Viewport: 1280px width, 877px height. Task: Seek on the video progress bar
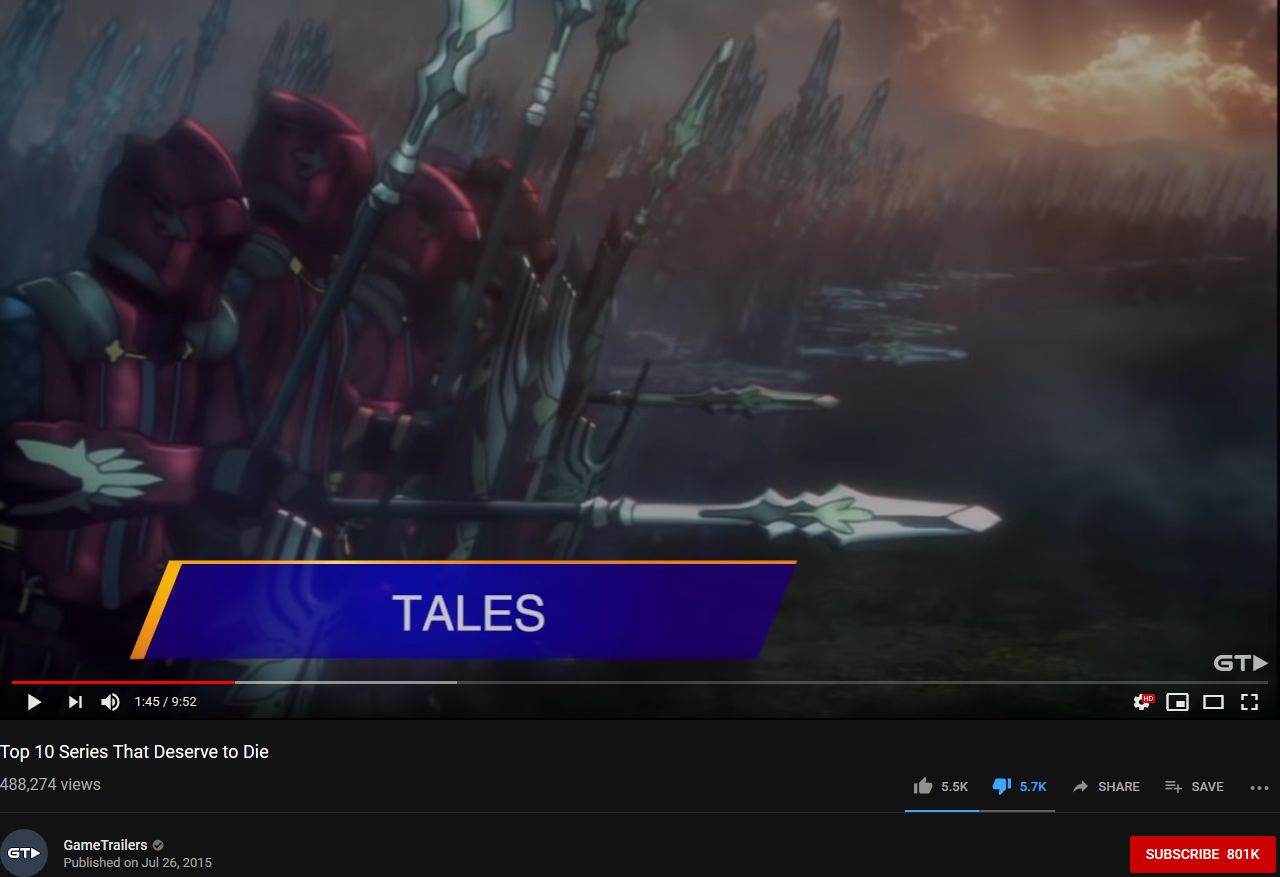point(640,682)
